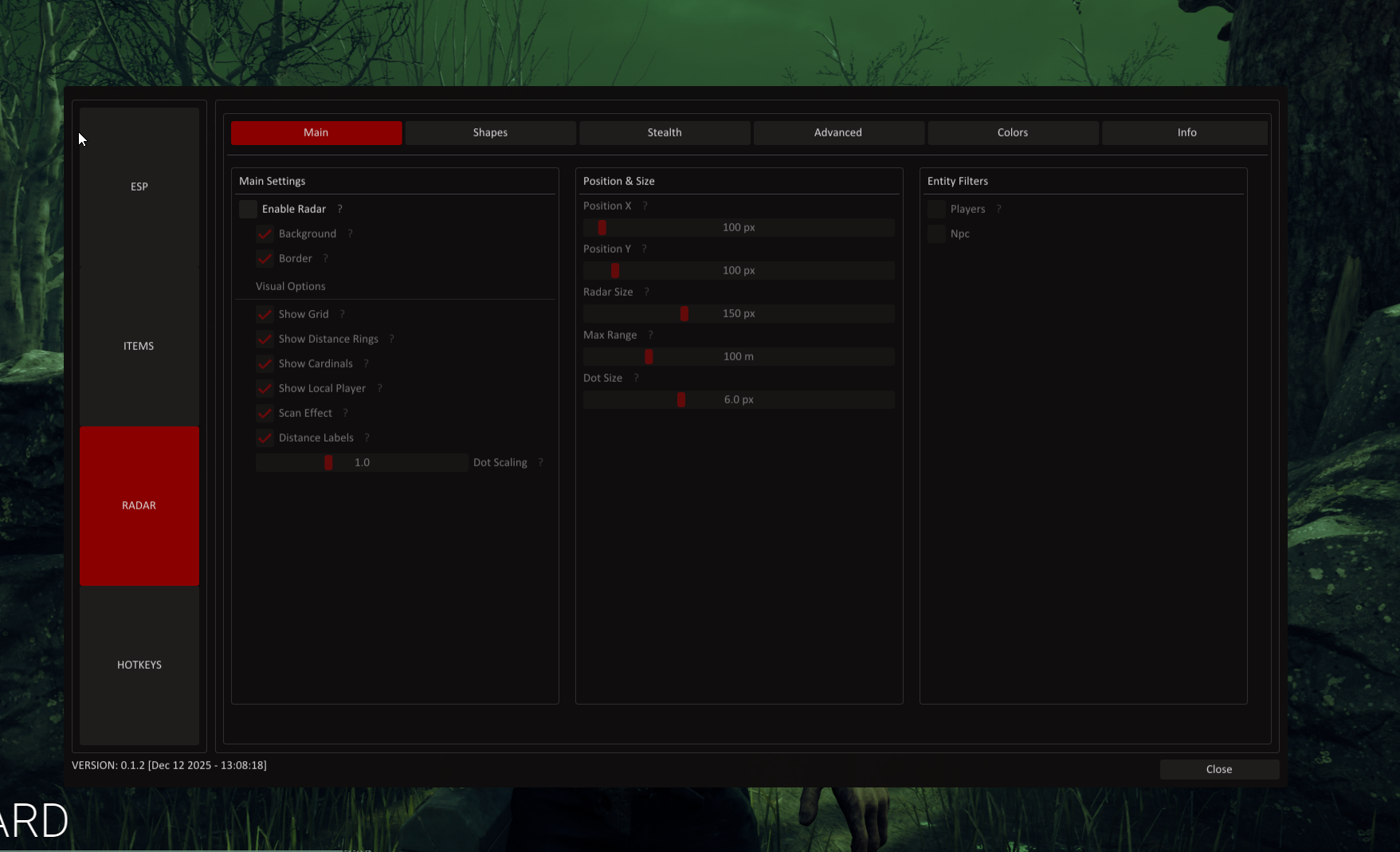Uncheck the Show Cardinals checkbox
The image size is (1400, 852).
pyautogui.click(x=265, y=363)
